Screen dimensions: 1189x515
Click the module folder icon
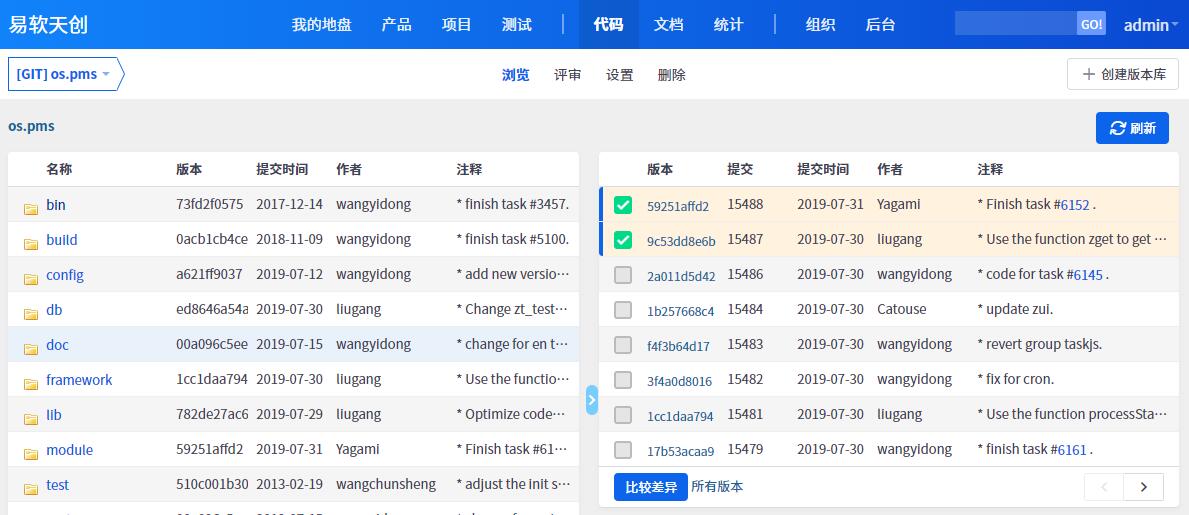click(x=31, y=454)
